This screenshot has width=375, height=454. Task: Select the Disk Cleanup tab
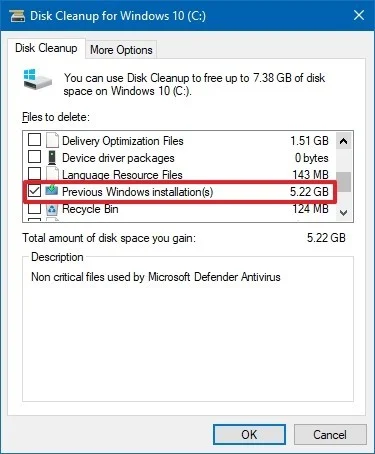pos(46,48)
